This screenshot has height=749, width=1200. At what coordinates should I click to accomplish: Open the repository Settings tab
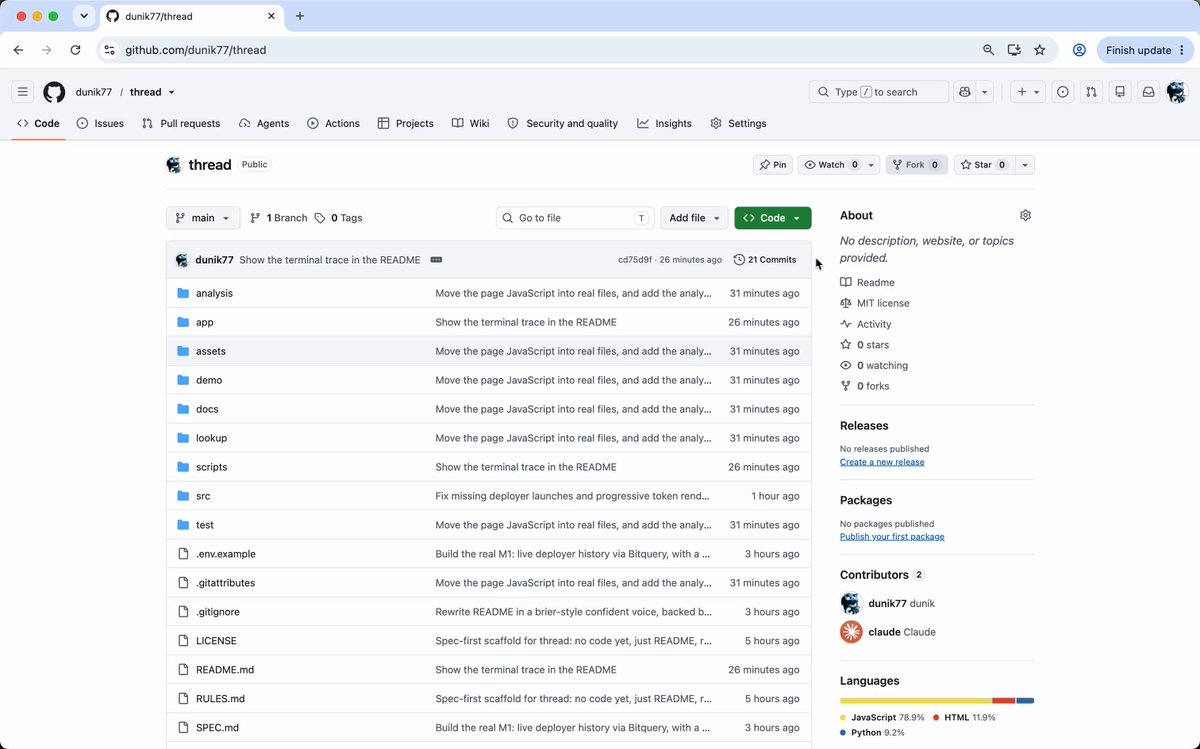click(738, 123)
